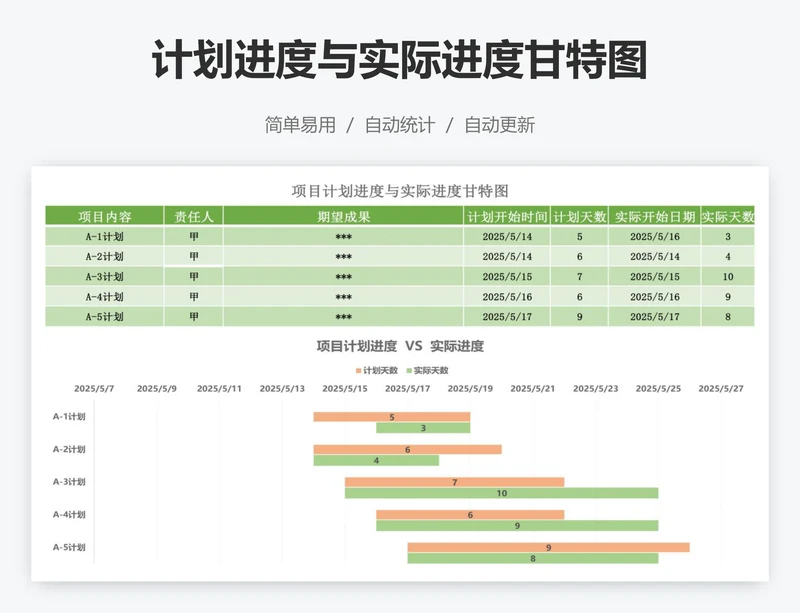Screen dimensions: 800x613
Task: Click the A-5计划 chart axis label
Action: point(69,547)
